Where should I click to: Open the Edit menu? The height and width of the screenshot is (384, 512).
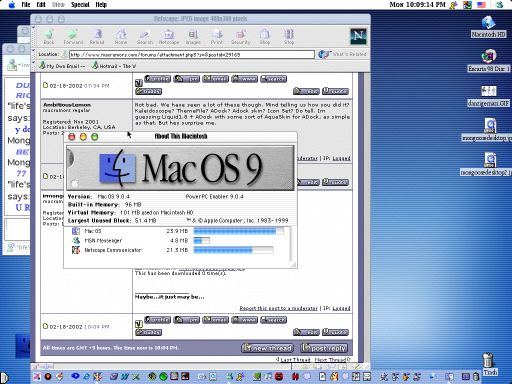(41, 5)
